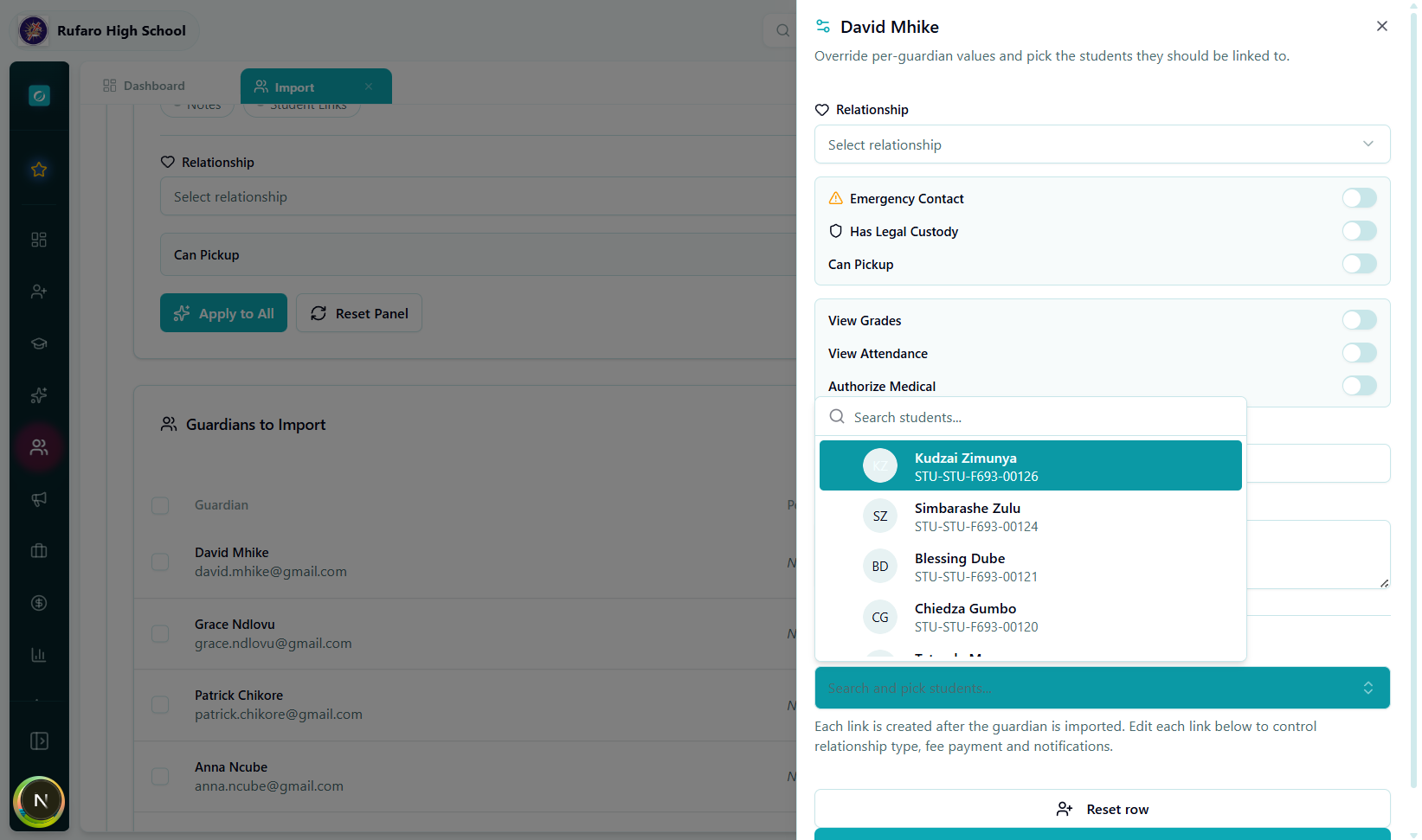This screenshot has height=840, width=1422.
Task: Click anna.ncube@gmail.com email text
Action: (269, 786)
